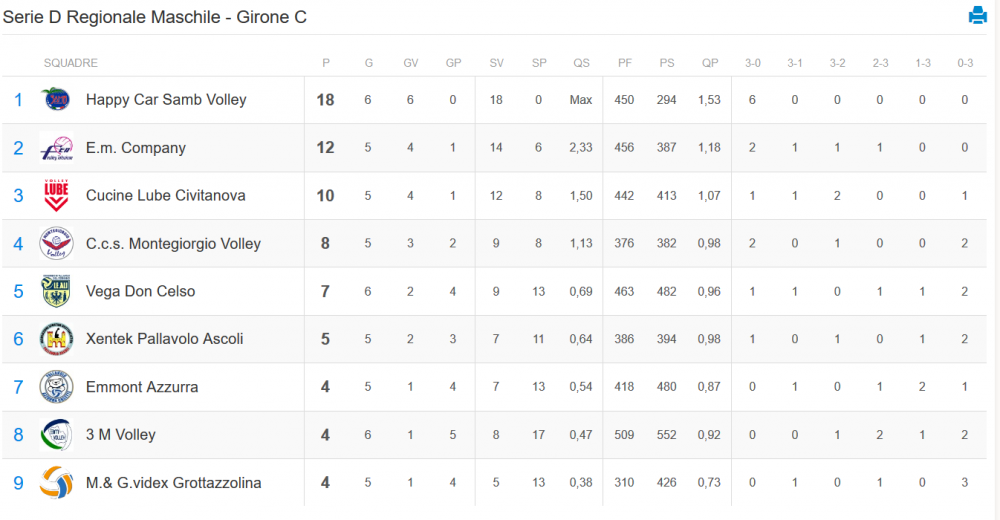
Task: Open the E.m. Company team link
Action: point(136,147)
